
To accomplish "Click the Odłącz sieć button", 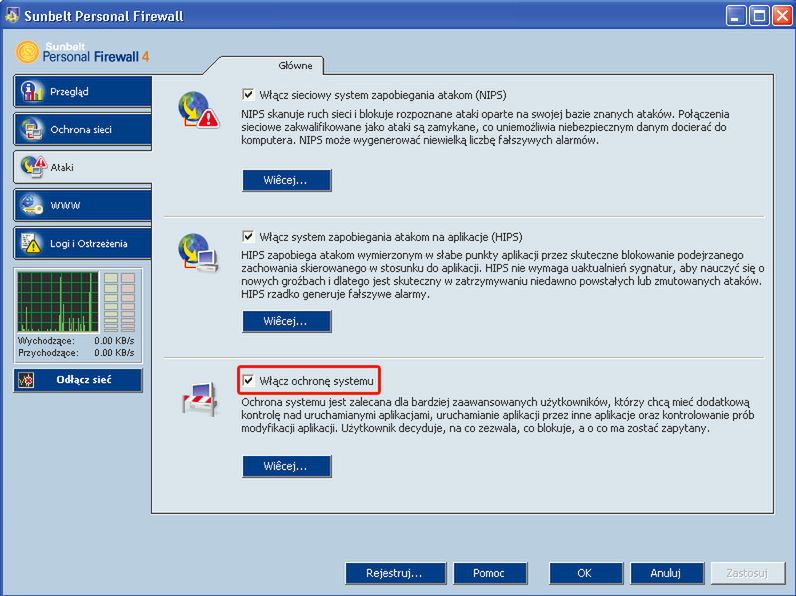I will 78,380.
